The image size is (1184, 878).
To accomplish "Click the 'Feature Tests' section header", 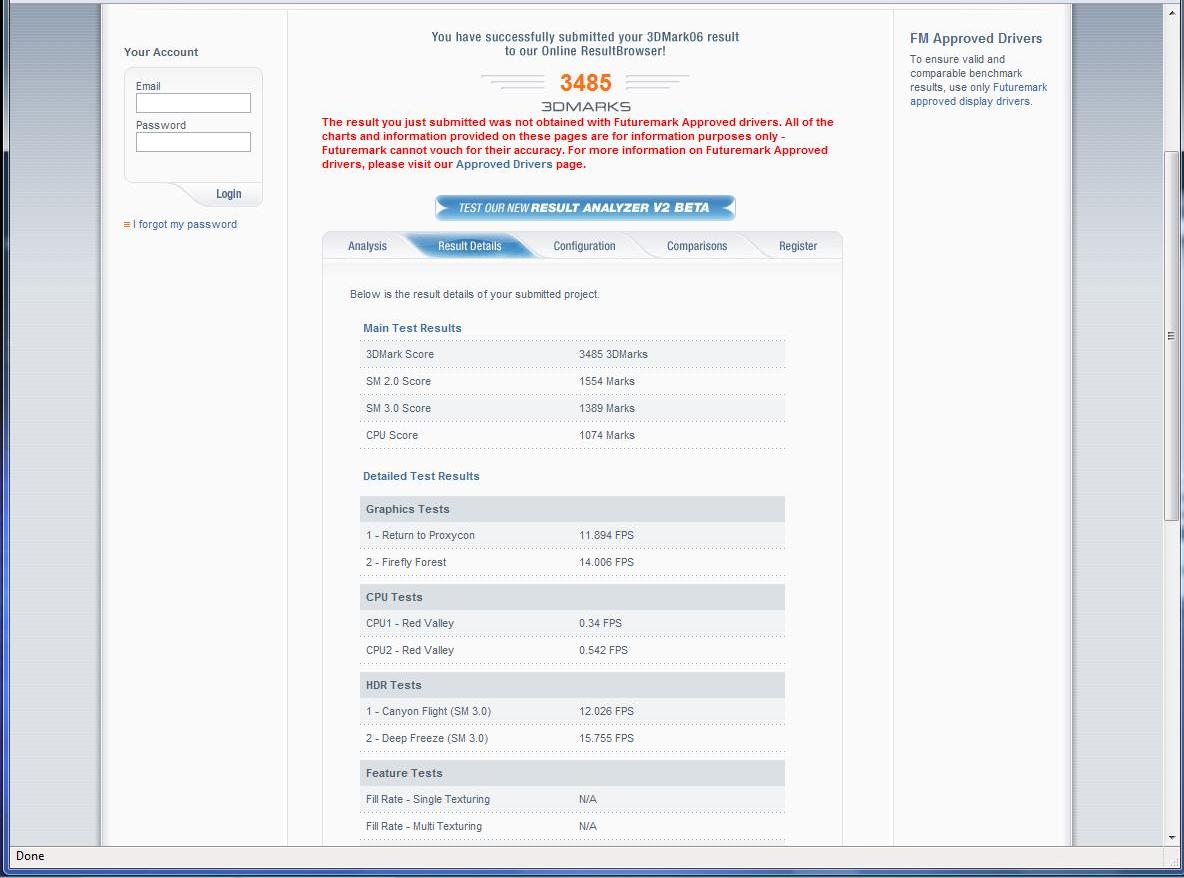I will pos(572,774).
